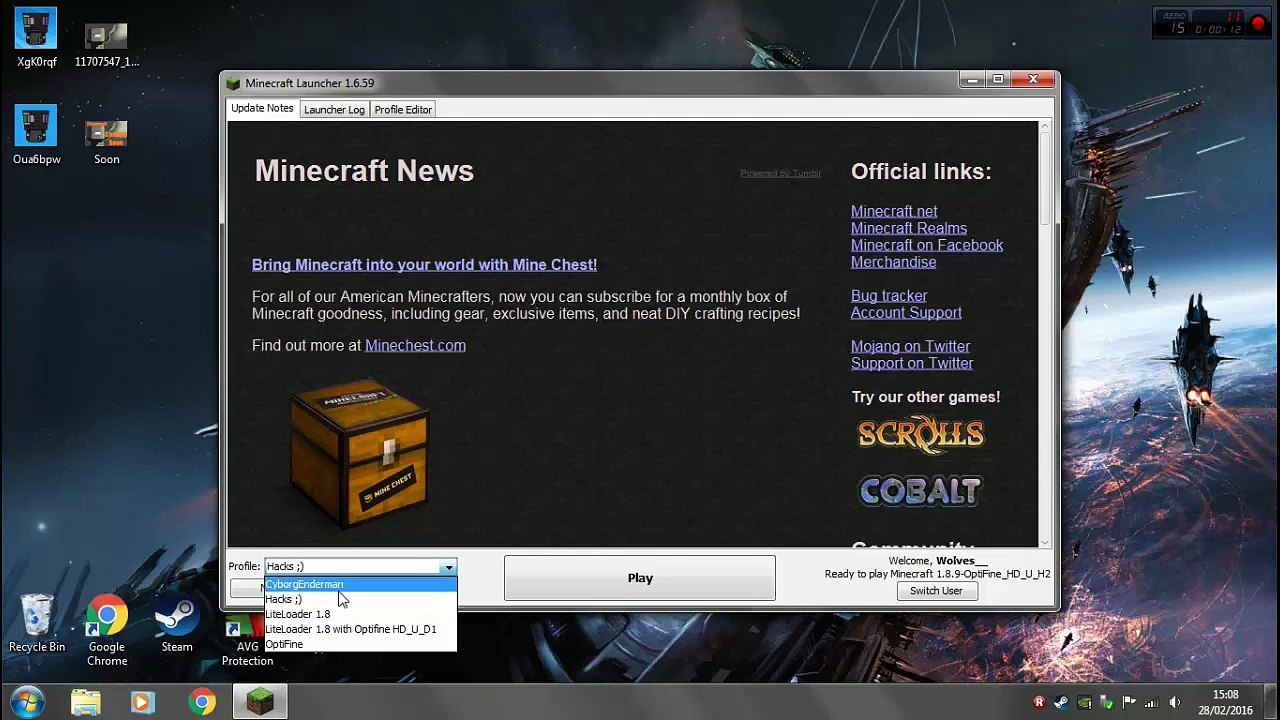This screenshot has height=720, width=1280.
Task: Open the NVIDIA tray icon
Action: point(1083,703)
